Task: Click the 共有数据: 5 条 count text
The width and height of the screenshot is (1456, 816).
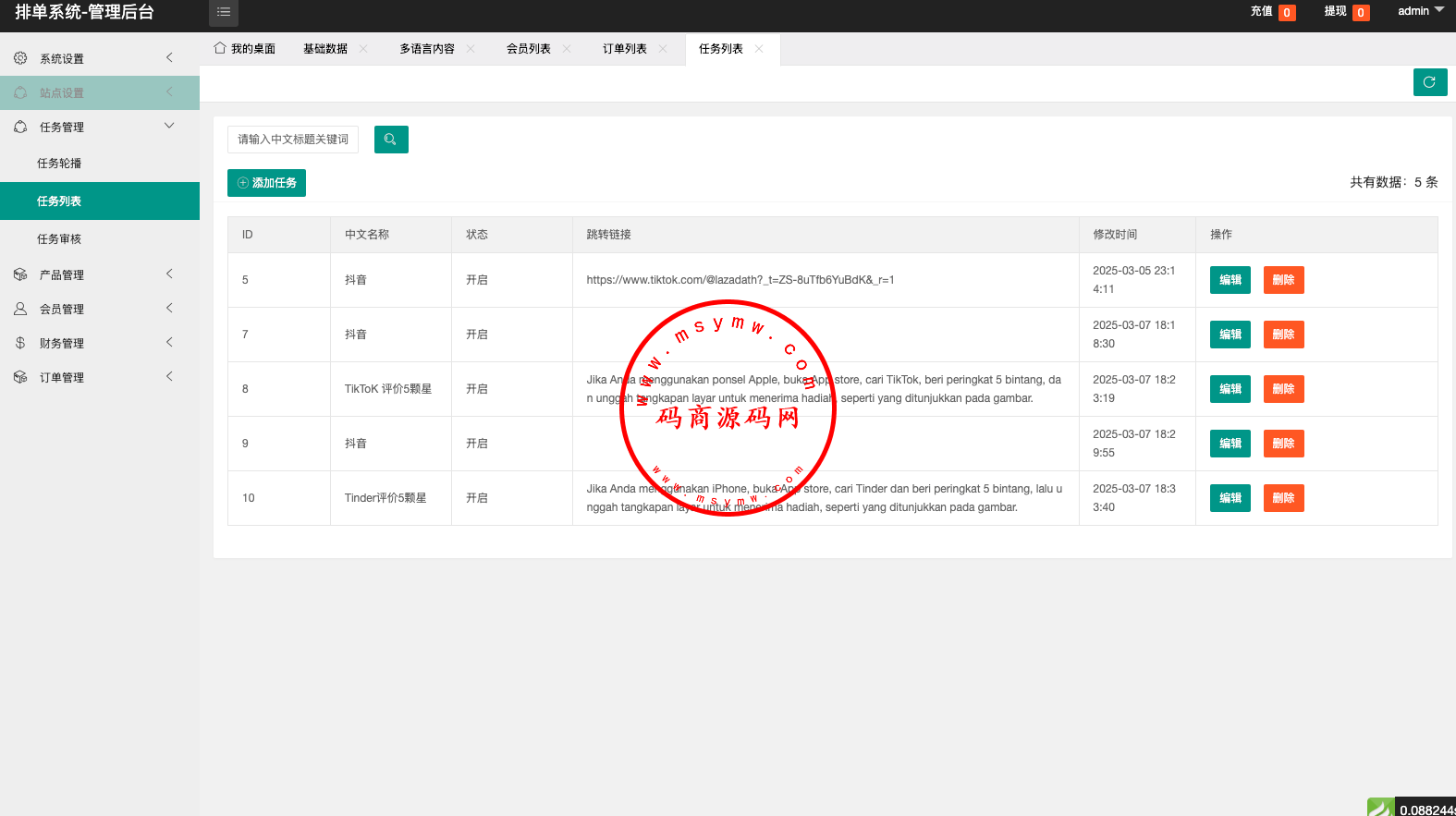Action: click(x=1394, y=182)
